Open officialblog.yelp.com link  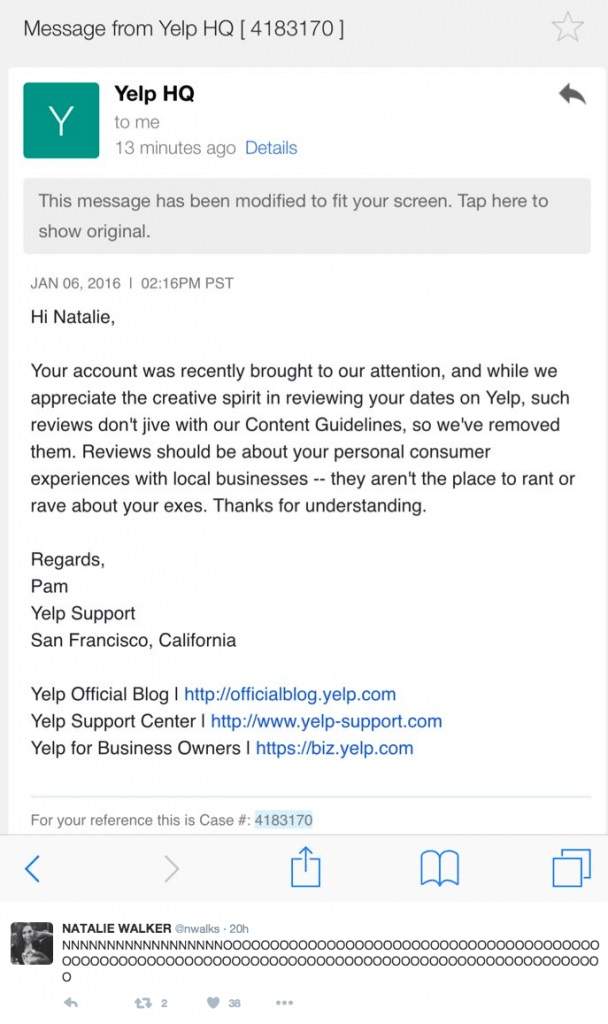click(290, 694)
